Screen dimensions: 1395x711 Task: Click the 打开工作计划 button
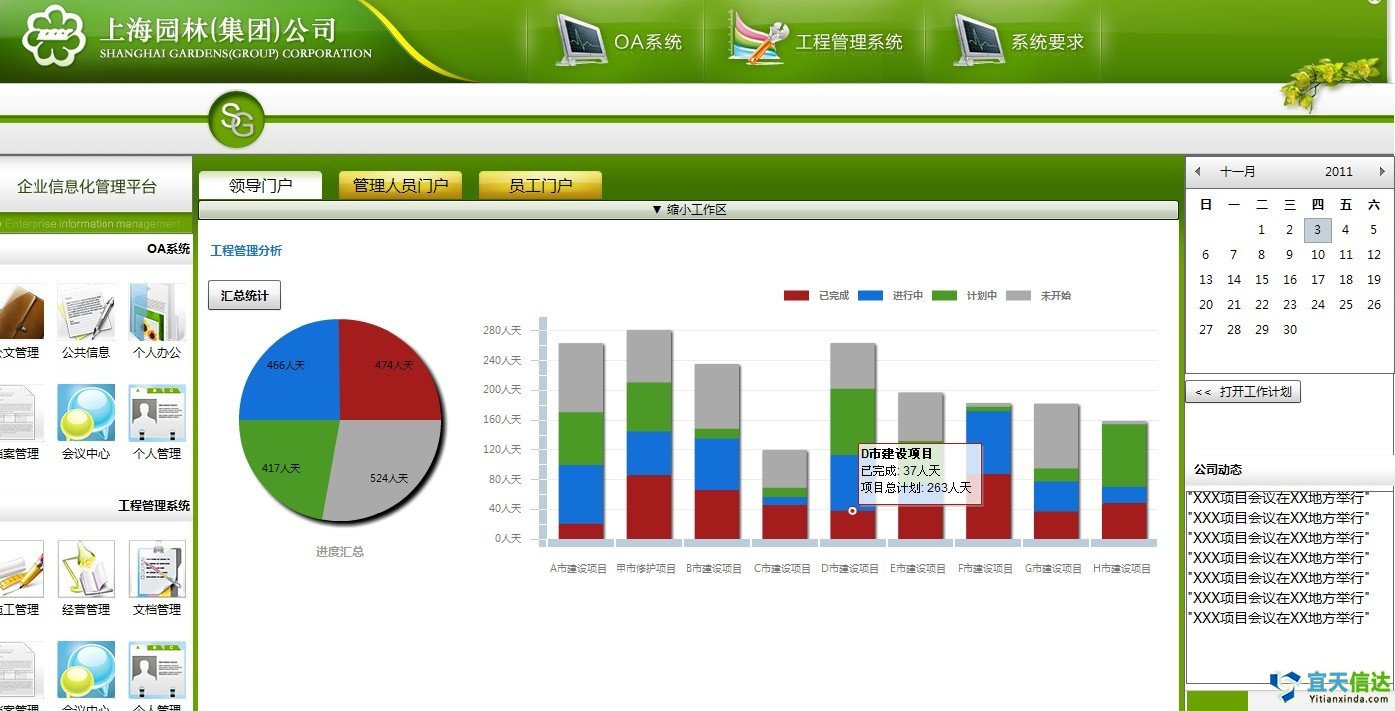(x=1243, y=392)
